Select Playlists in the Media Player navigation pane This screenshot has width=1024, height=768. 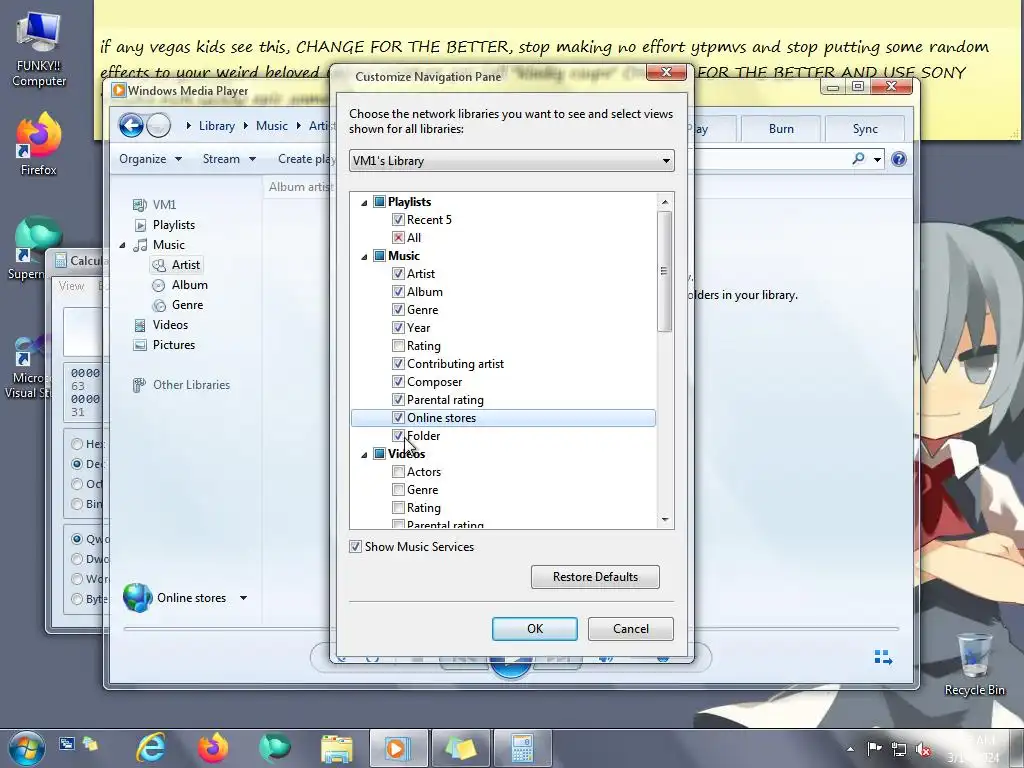174,225
